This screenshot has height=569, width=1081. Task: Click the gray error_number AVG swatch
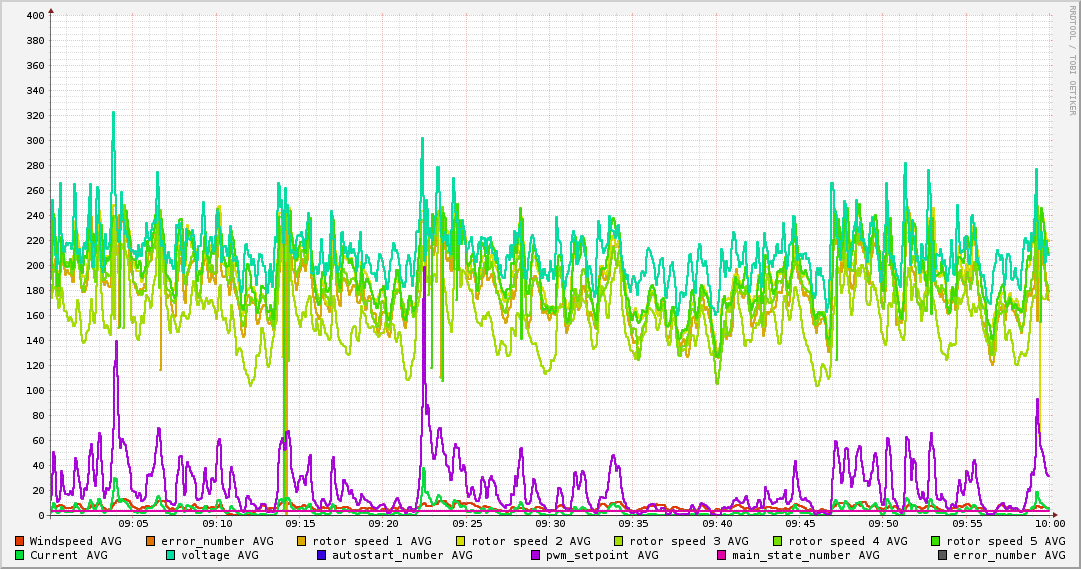942,555
